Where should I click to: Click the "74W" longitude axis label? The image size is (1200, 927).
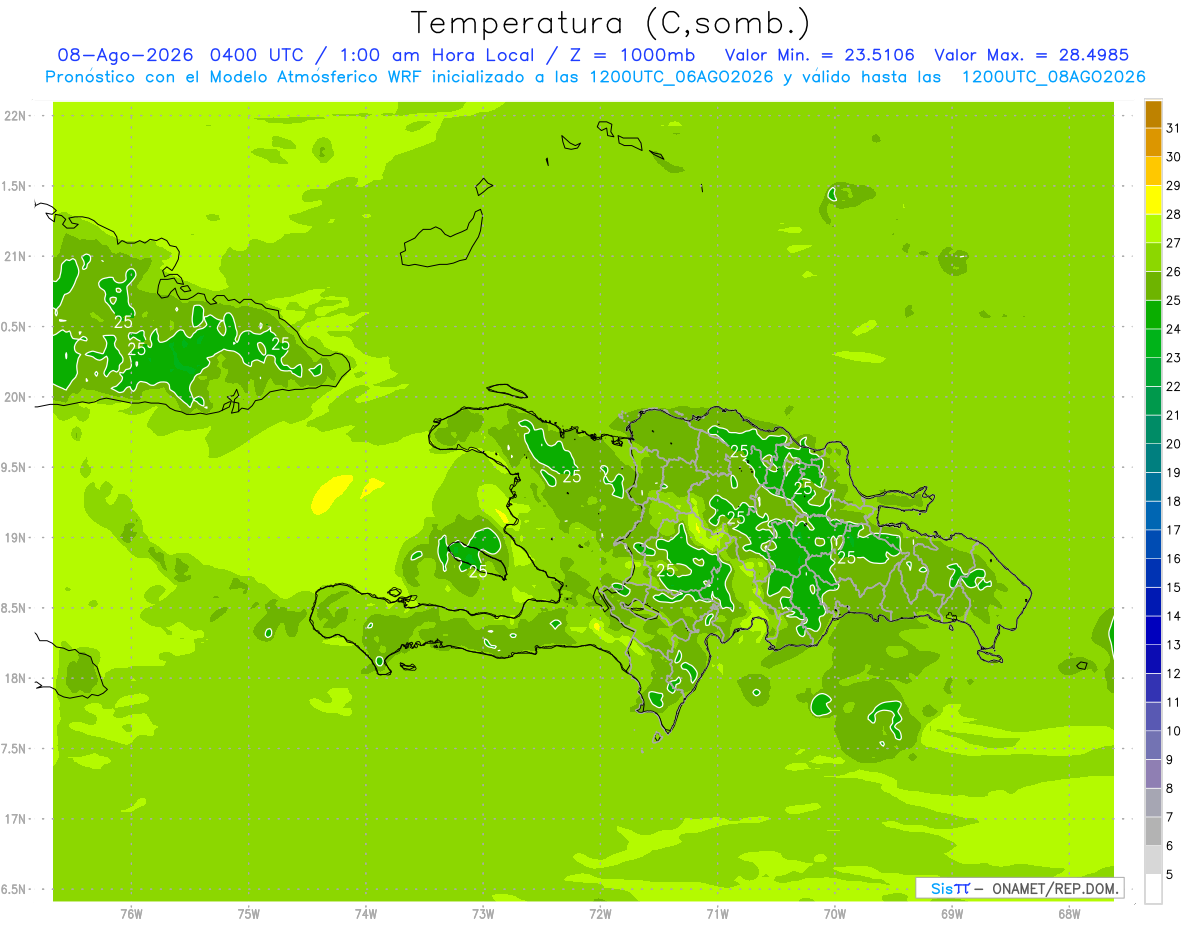pyautogui.click(x=366, y=913)
